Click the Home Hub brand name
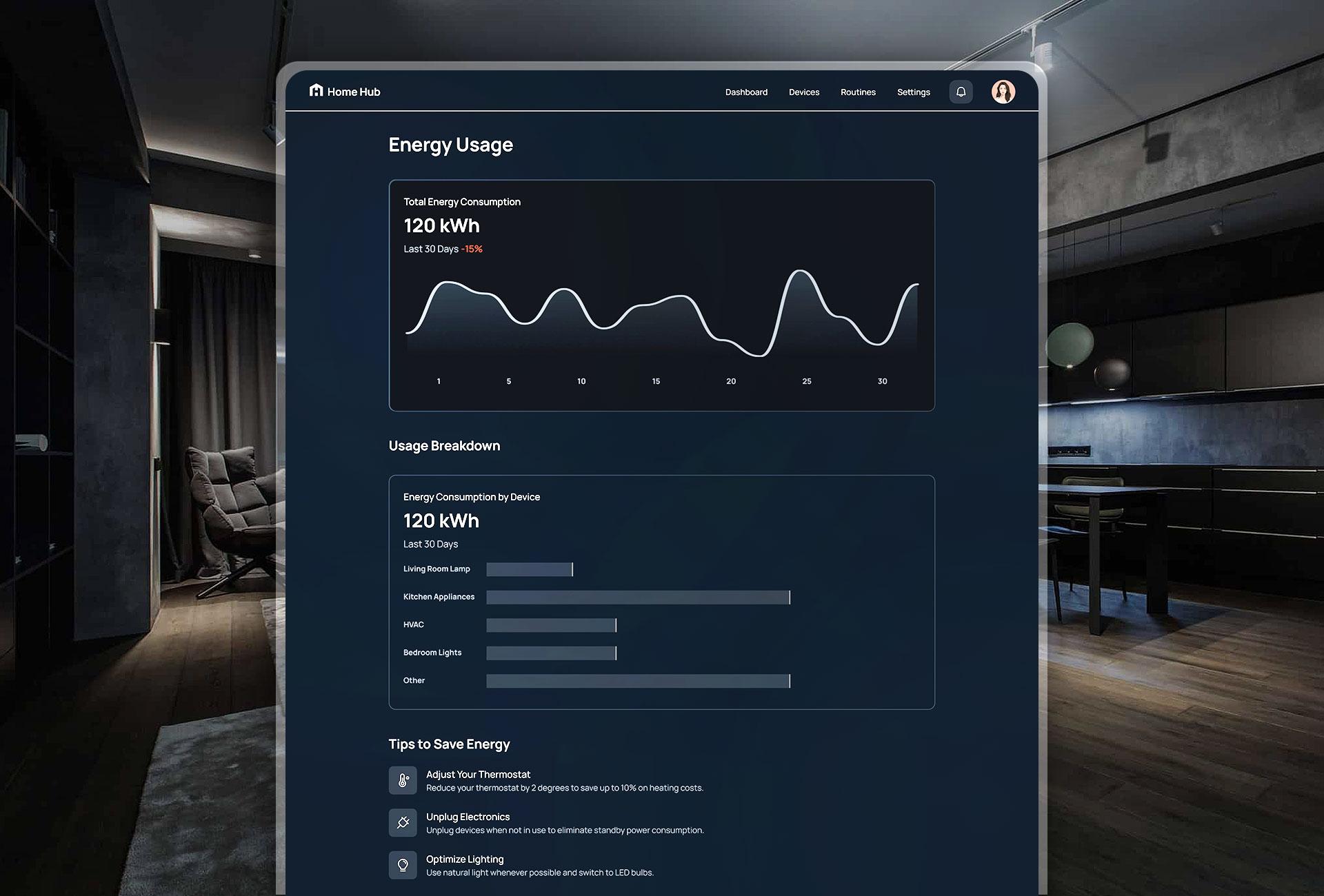1324x896 pixels. (354, 92)
